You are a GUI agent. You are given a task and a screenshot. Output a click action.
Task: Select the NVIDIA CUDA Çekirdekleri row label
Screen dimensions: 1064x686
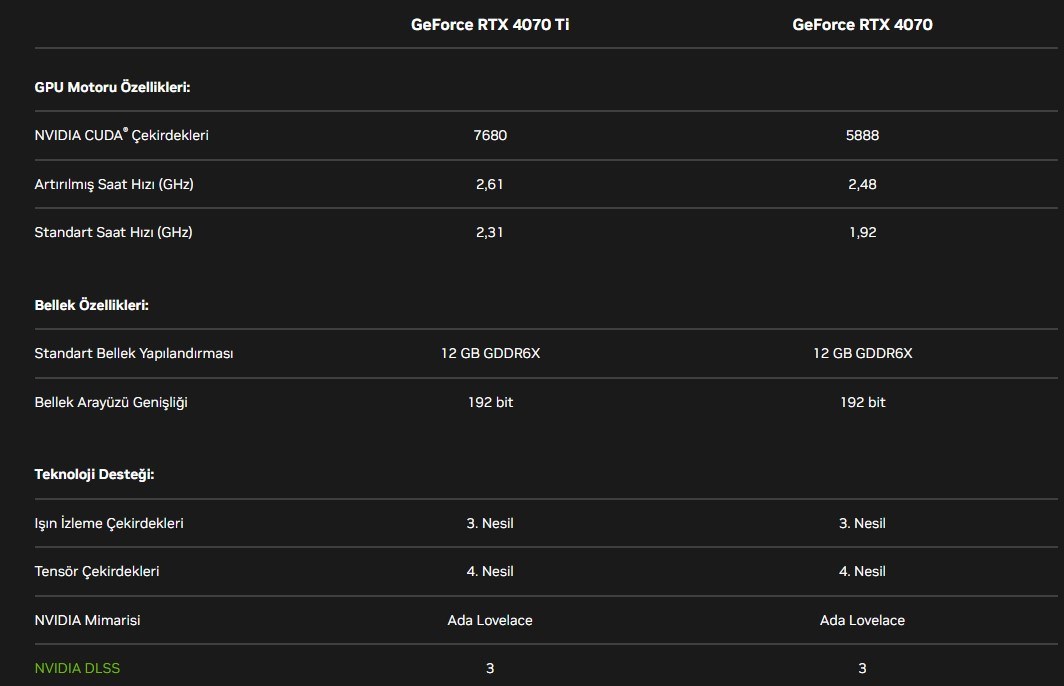(121, 135)
